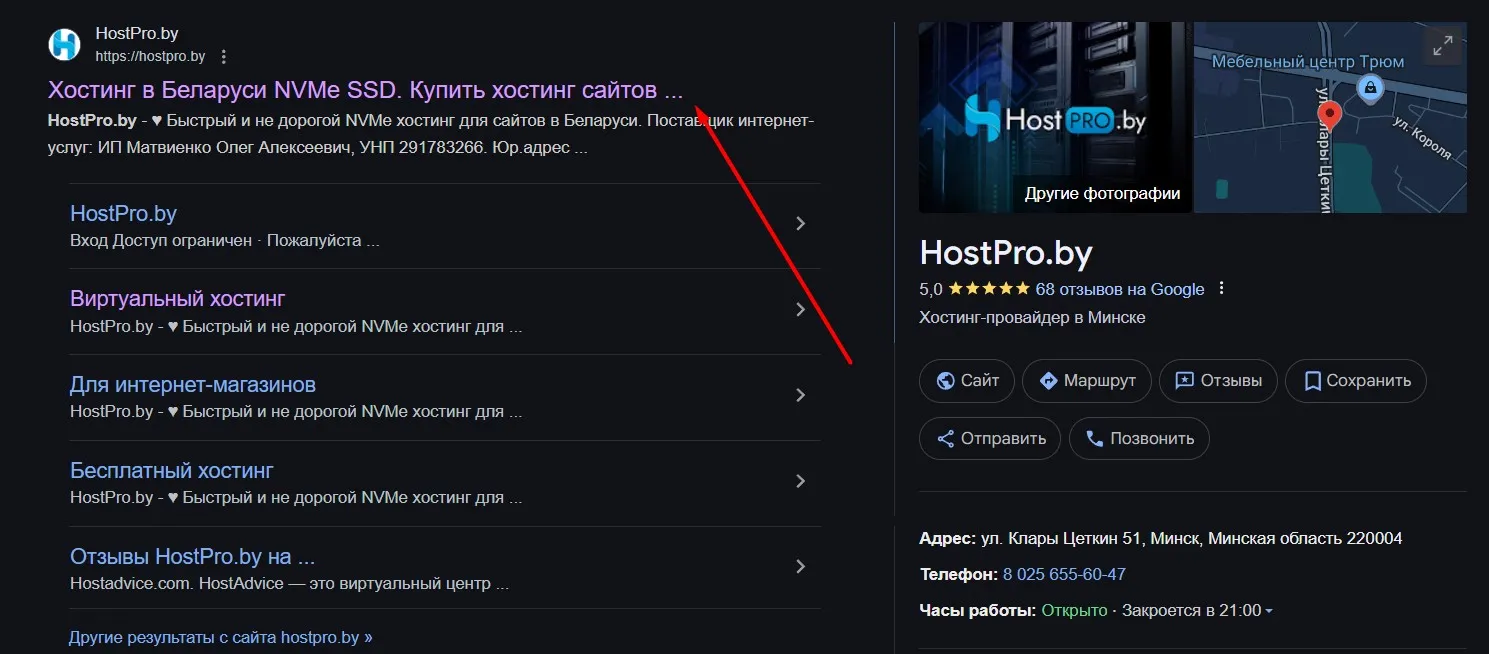Click the Отправить share button
The height and width of the screenshot is (654, 1489).
coord(990,438)
